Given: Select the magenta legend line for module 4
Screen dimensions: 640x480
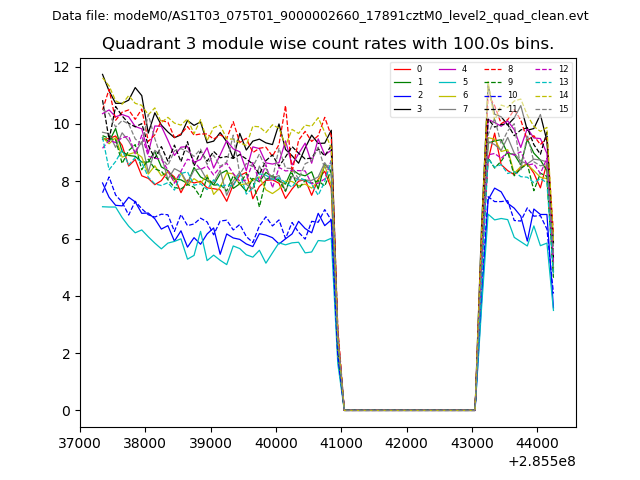Looking at the screenshot, I should pyautogui.click(x=447, y=69).
